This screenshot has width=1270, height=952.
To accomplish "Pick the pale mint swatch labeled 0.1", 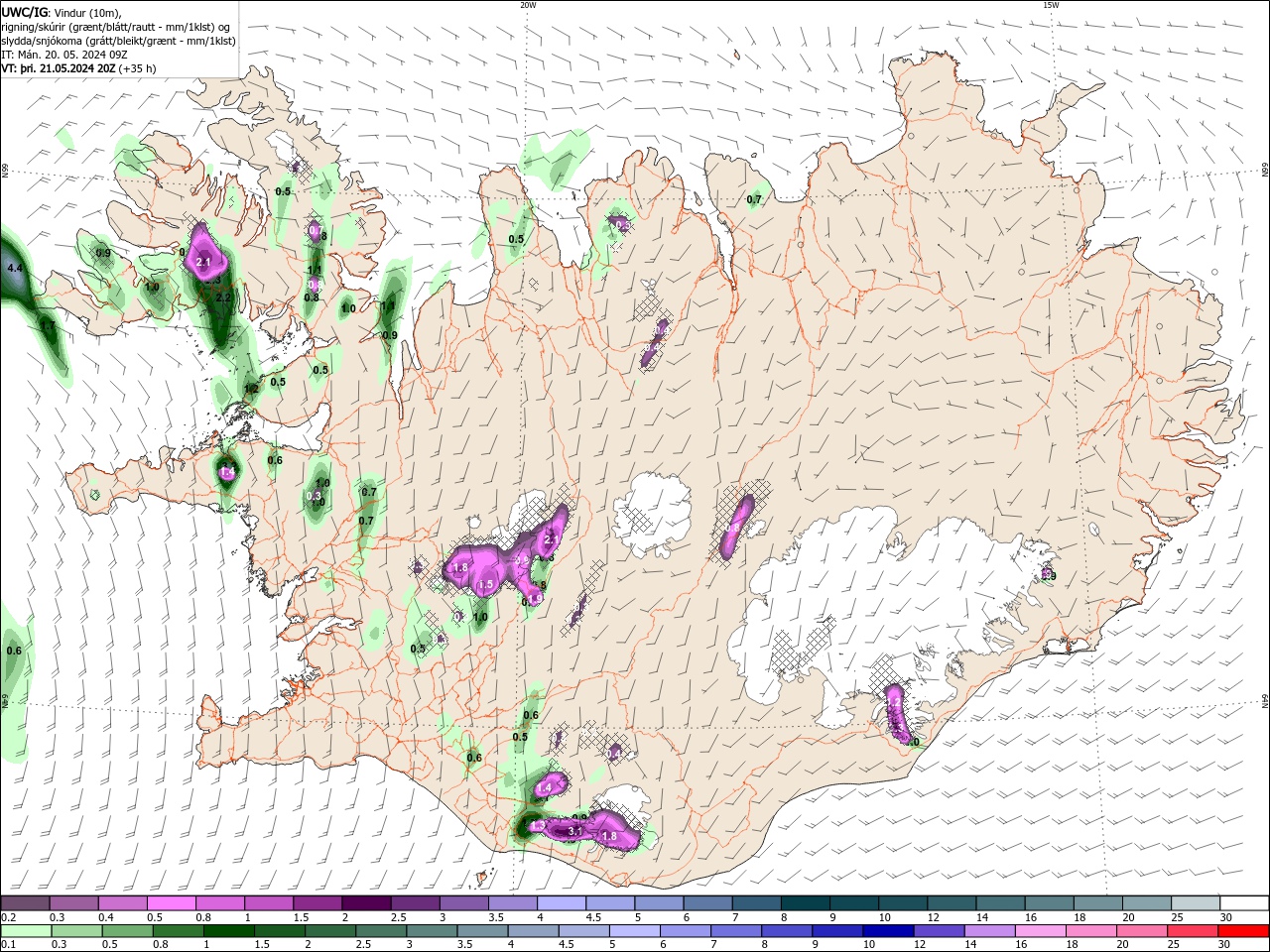I will (26, 931).
